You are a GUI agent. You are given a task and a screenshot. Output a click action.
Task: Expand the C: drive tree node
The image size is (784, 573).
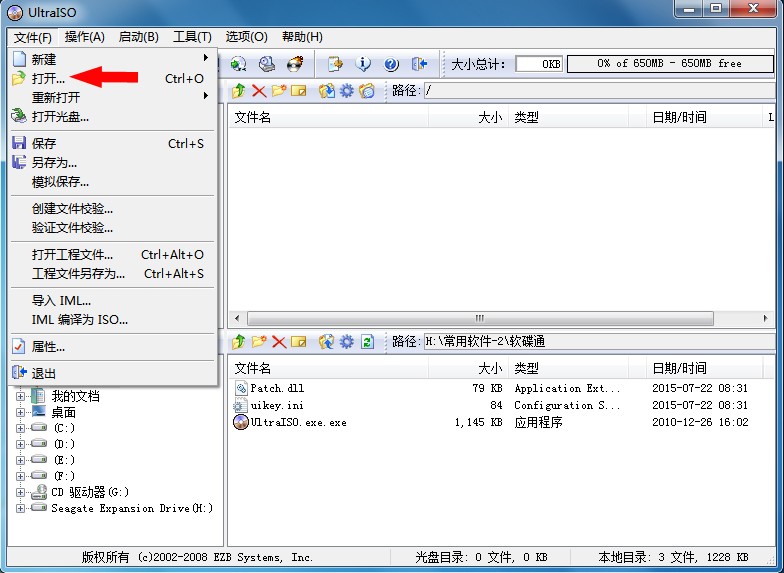[x=21, y=428]
